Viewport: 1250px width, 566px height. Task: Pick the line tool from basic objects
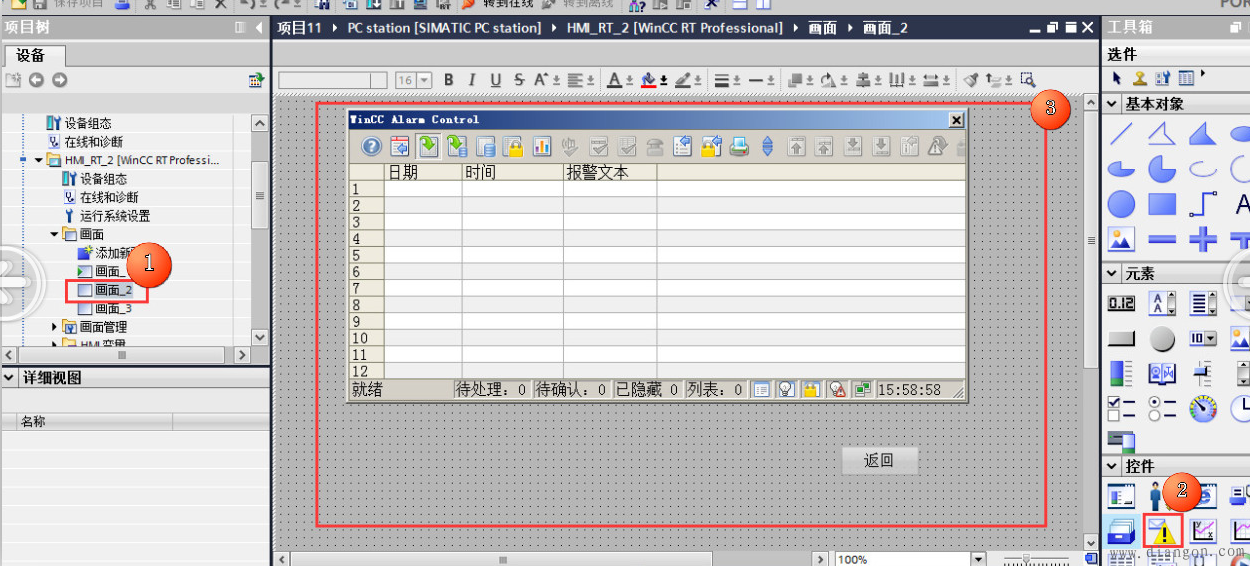1122,133
